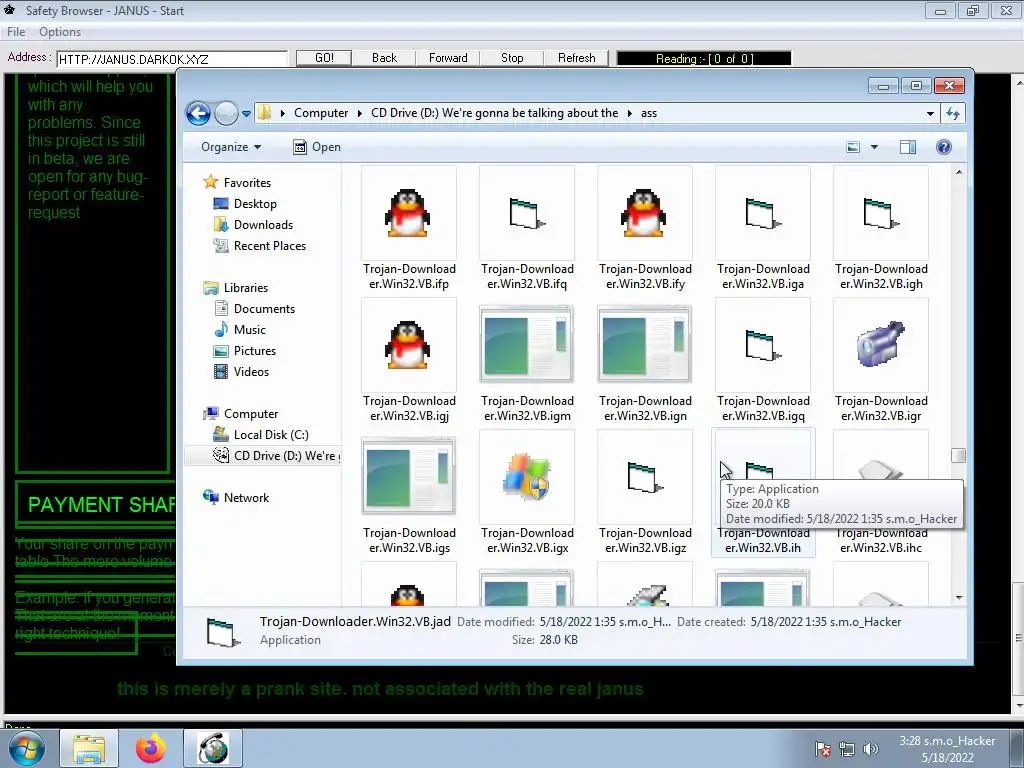Click Stop button in Safety Browser
Screen dimensions: 1024x768
(x=512, y=58)
